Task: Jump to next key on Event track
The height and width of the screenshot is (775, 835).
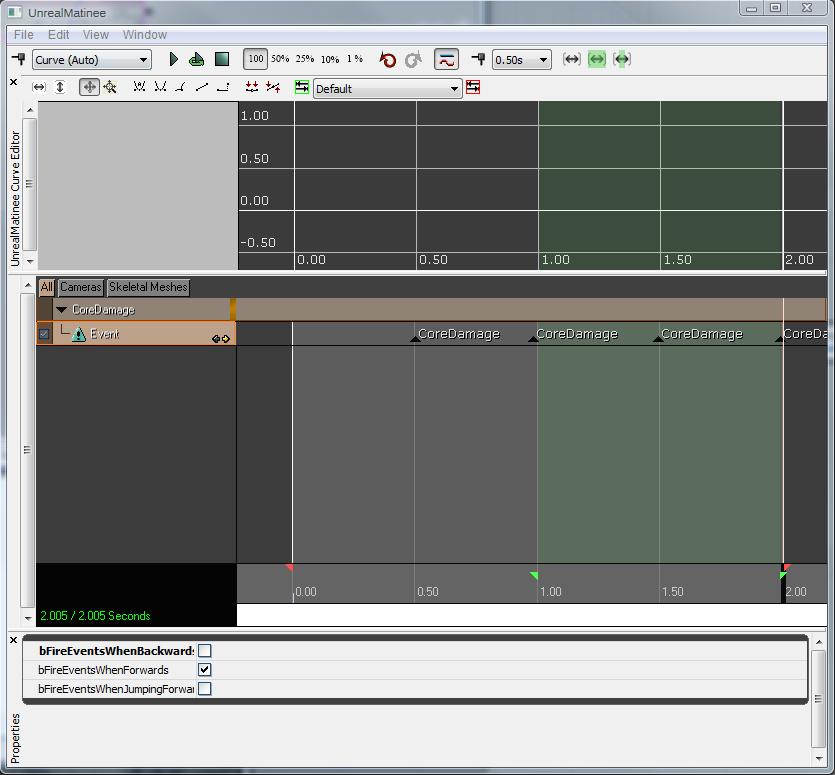Action: pos(226,339)
